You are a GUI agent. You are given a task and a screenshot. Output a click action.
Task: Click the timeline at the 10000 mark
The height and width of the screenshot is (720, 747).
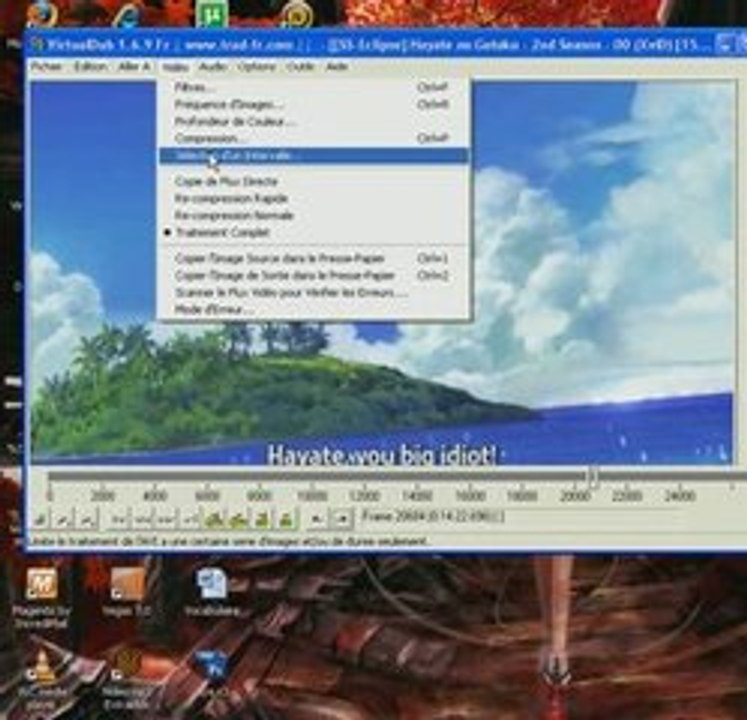pos(312,496)
